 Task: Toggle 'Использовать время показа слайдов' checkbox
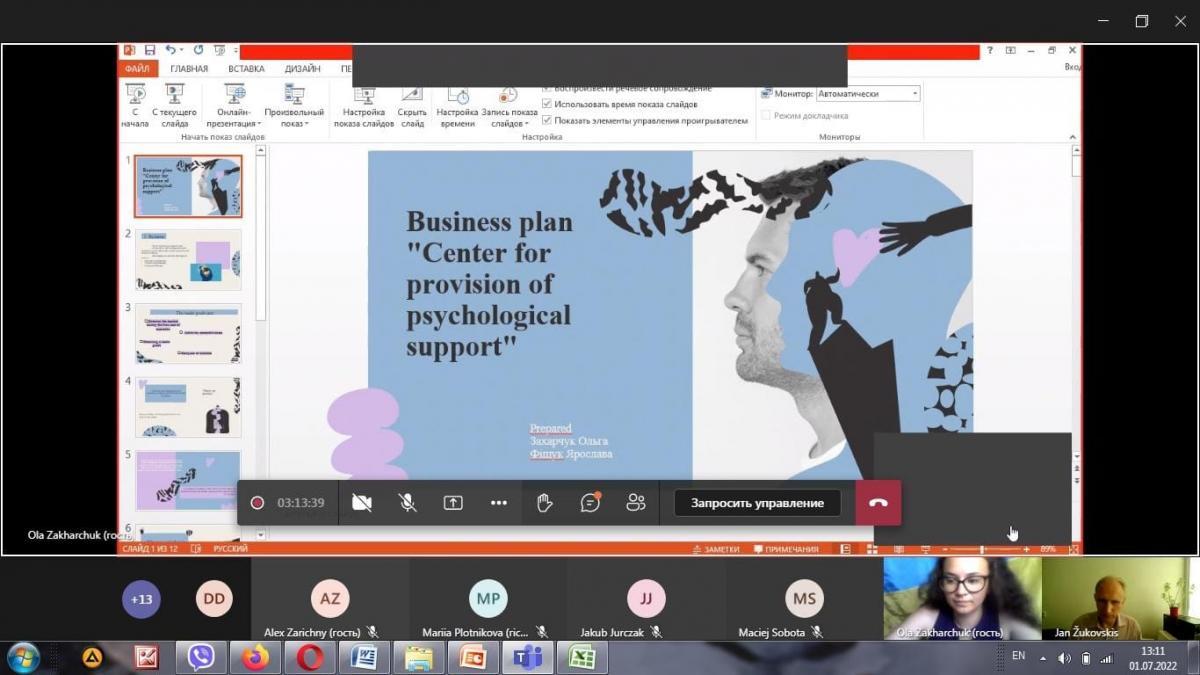tap(547, 104)
